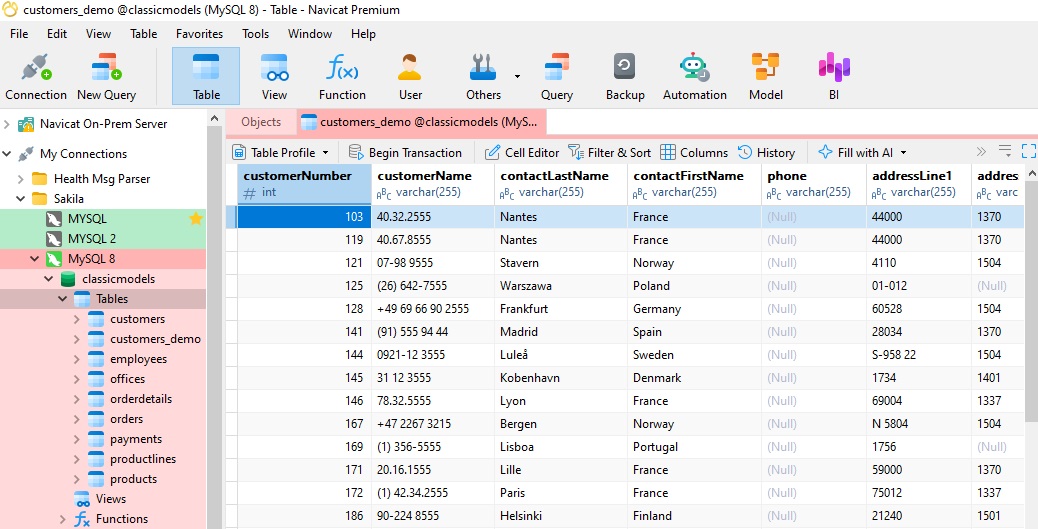Collapse My Connections group
Image resolution: width=1038 pixels, height=529 pixels.
7,154
